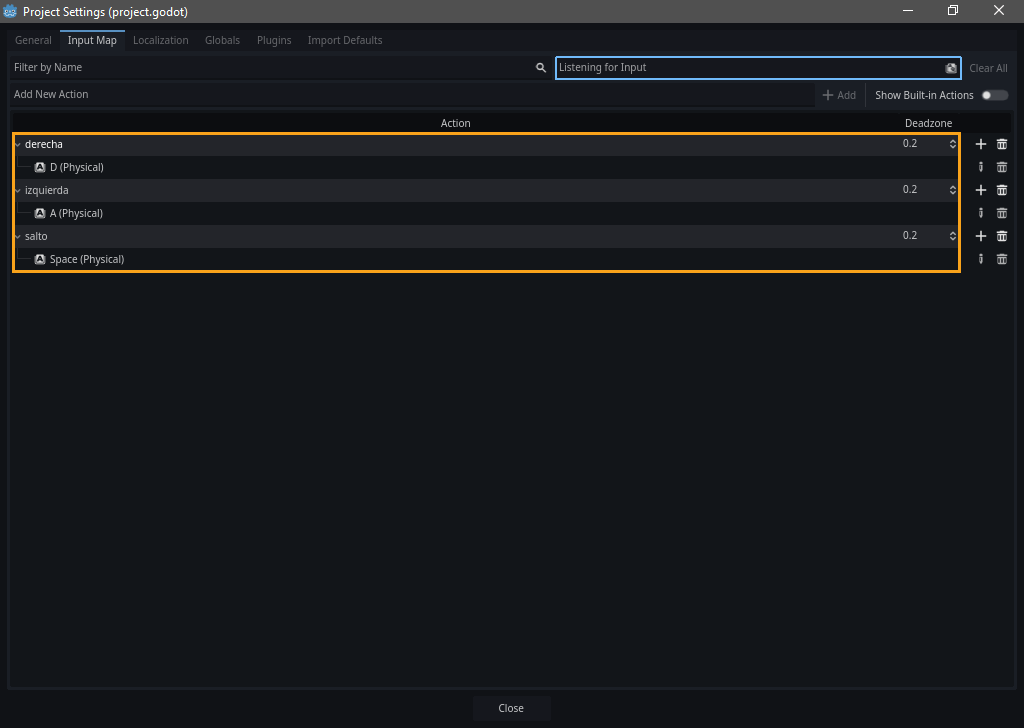Add an event to the salto action
This screenshot has width=1024, height=728.
pos(980,236)
